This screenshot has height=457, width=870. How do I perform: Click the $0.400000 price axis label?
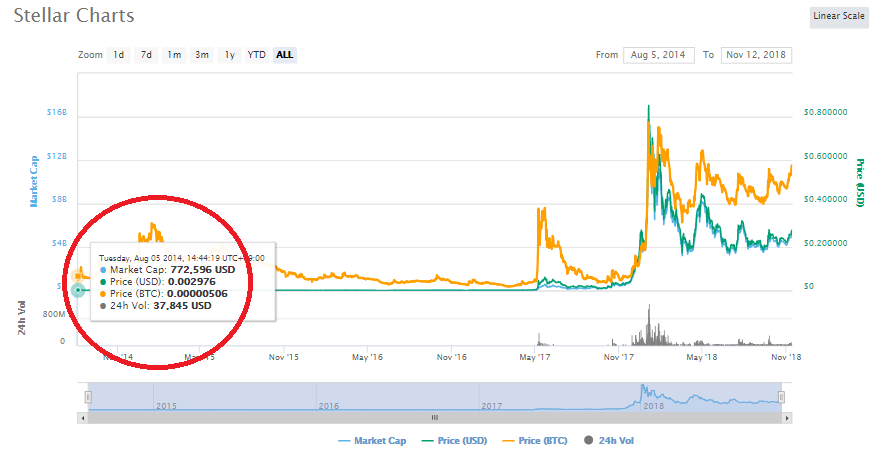pos(826,199)
